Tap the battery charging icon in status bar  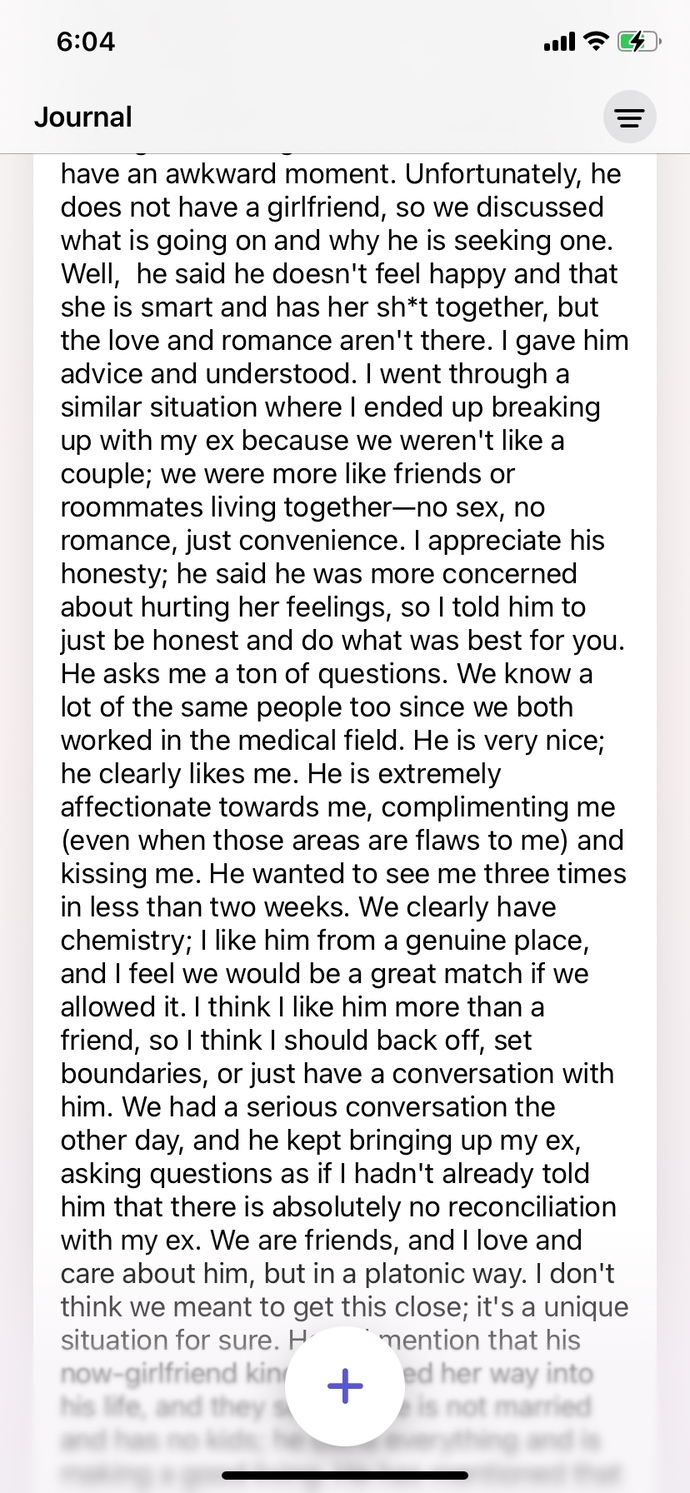pos(639,42)
